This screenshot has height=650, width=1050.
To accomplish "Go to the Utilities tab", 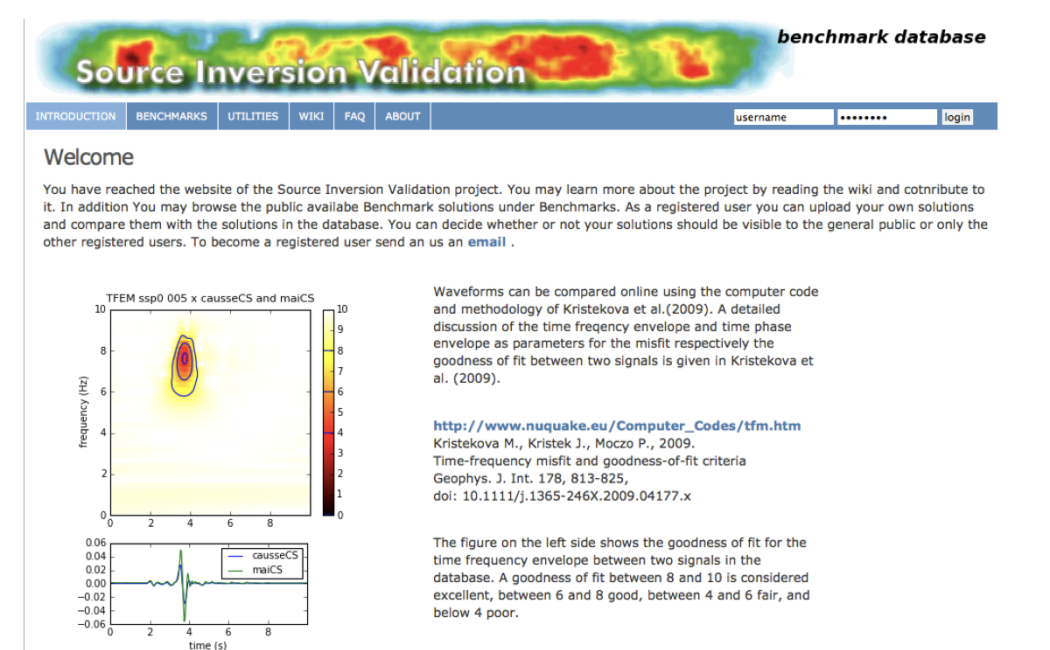I will click(x=253, y=116).
